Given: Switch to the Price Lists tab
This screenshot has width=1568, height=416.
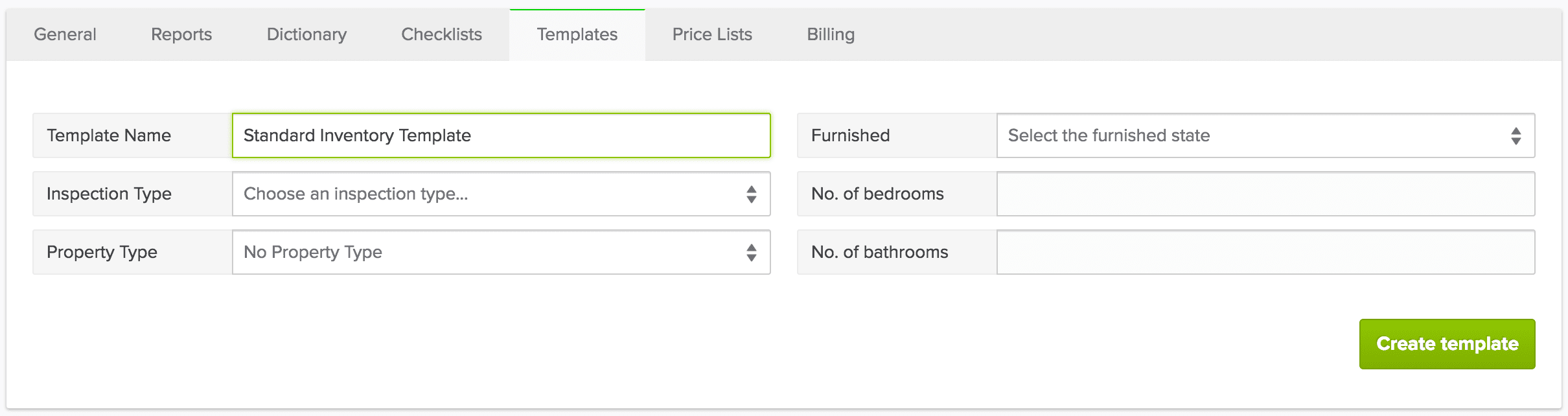Looking at the screenshot, I should coord(711,34).
